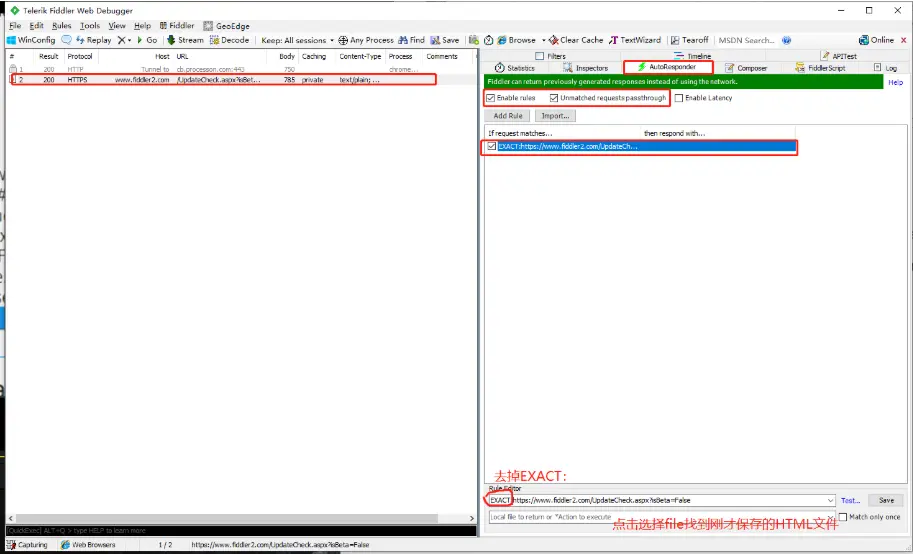913x554 pixels.
Task: Switch to the Statistics tab
Action: point(514,68)
